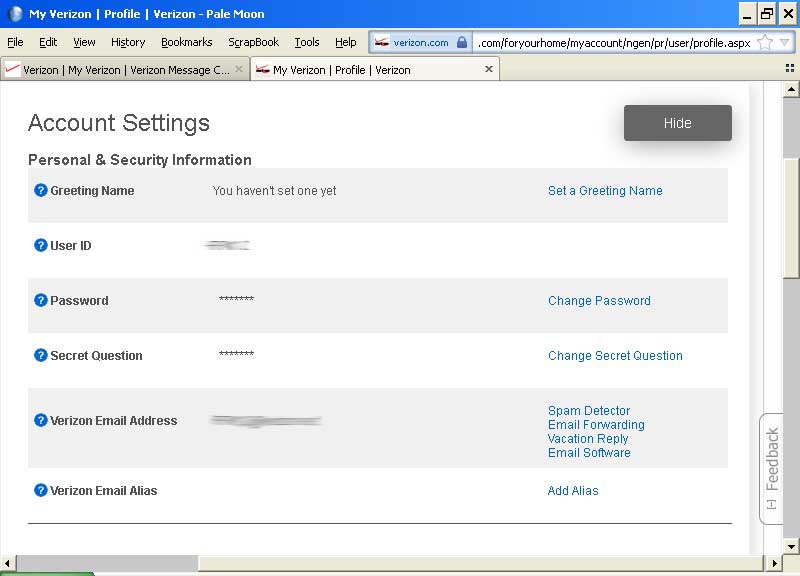Click the 'User ID' label text

pos(70,246)
